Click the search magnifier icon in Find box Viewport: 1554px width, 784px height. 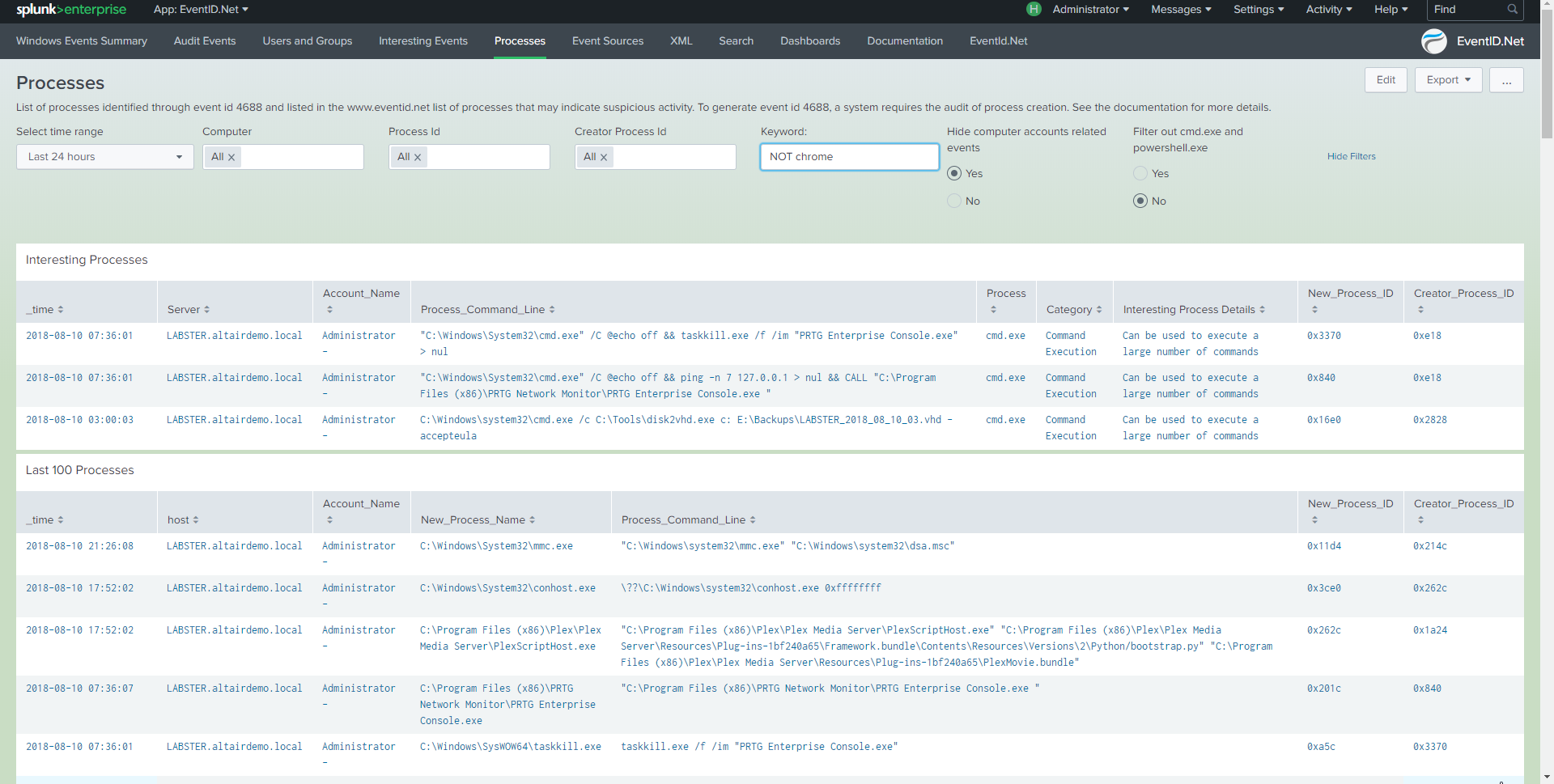click(x=1512, y=10)
